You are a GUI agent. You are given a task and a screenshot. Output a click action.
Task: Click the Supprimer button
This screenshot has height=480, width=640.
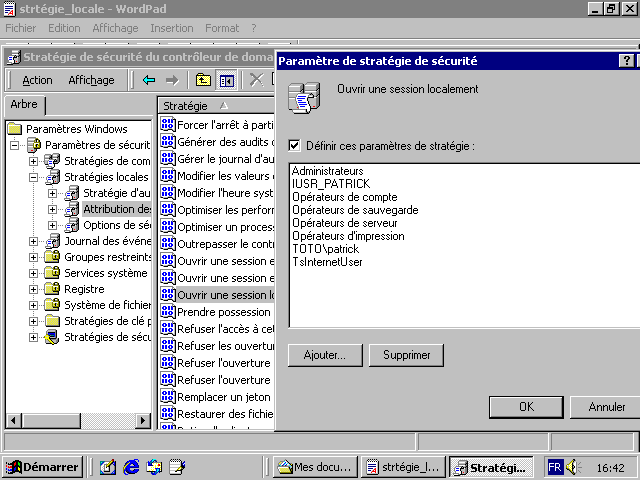pos(406,355)
